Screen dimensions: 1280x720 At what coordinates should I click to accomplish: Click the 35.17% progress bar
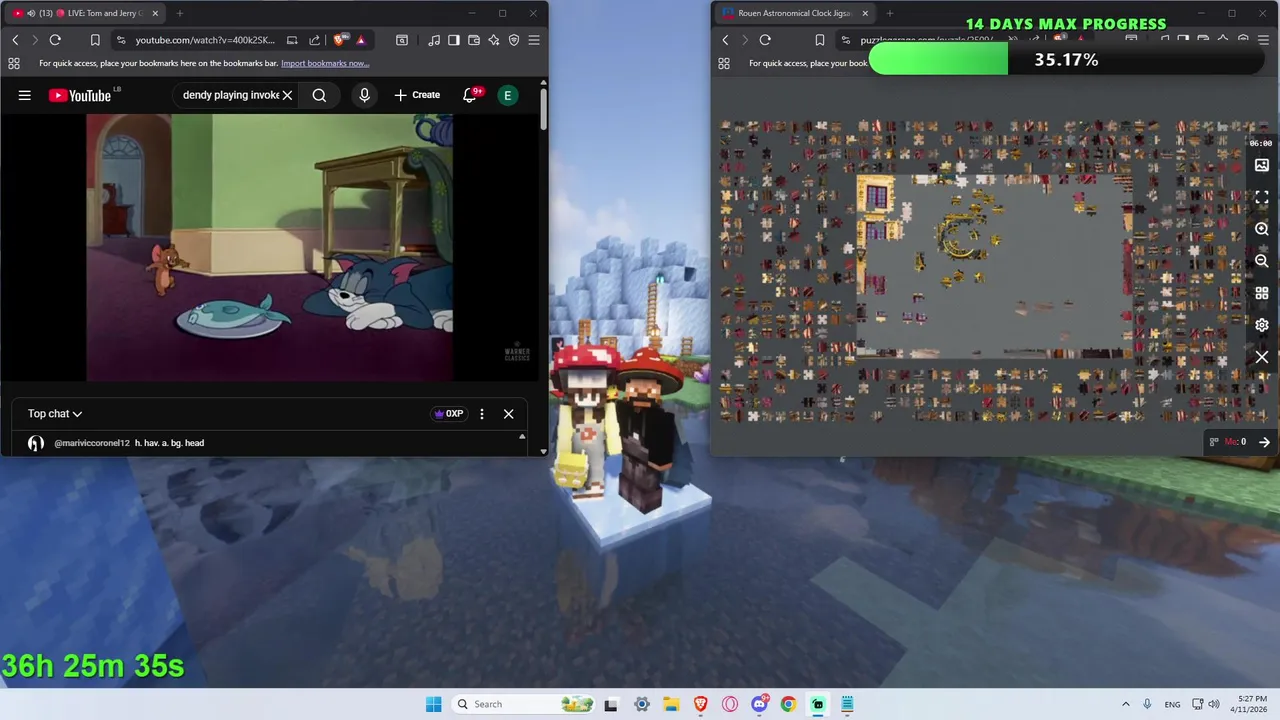(1067, 60)
